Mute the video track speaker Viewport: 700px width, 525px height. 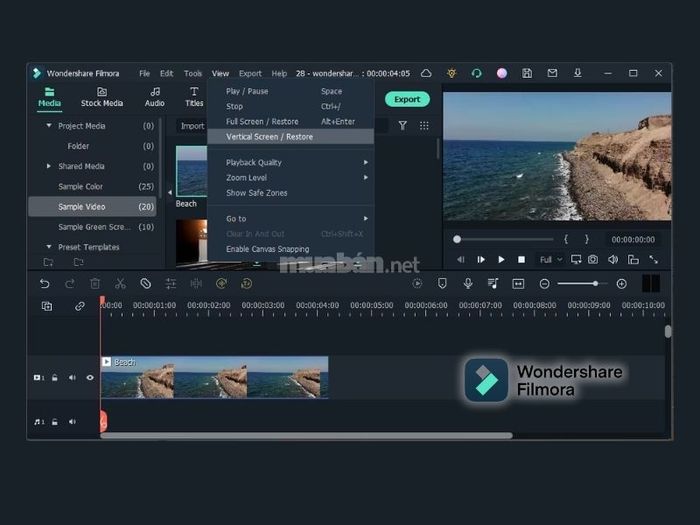72,378
